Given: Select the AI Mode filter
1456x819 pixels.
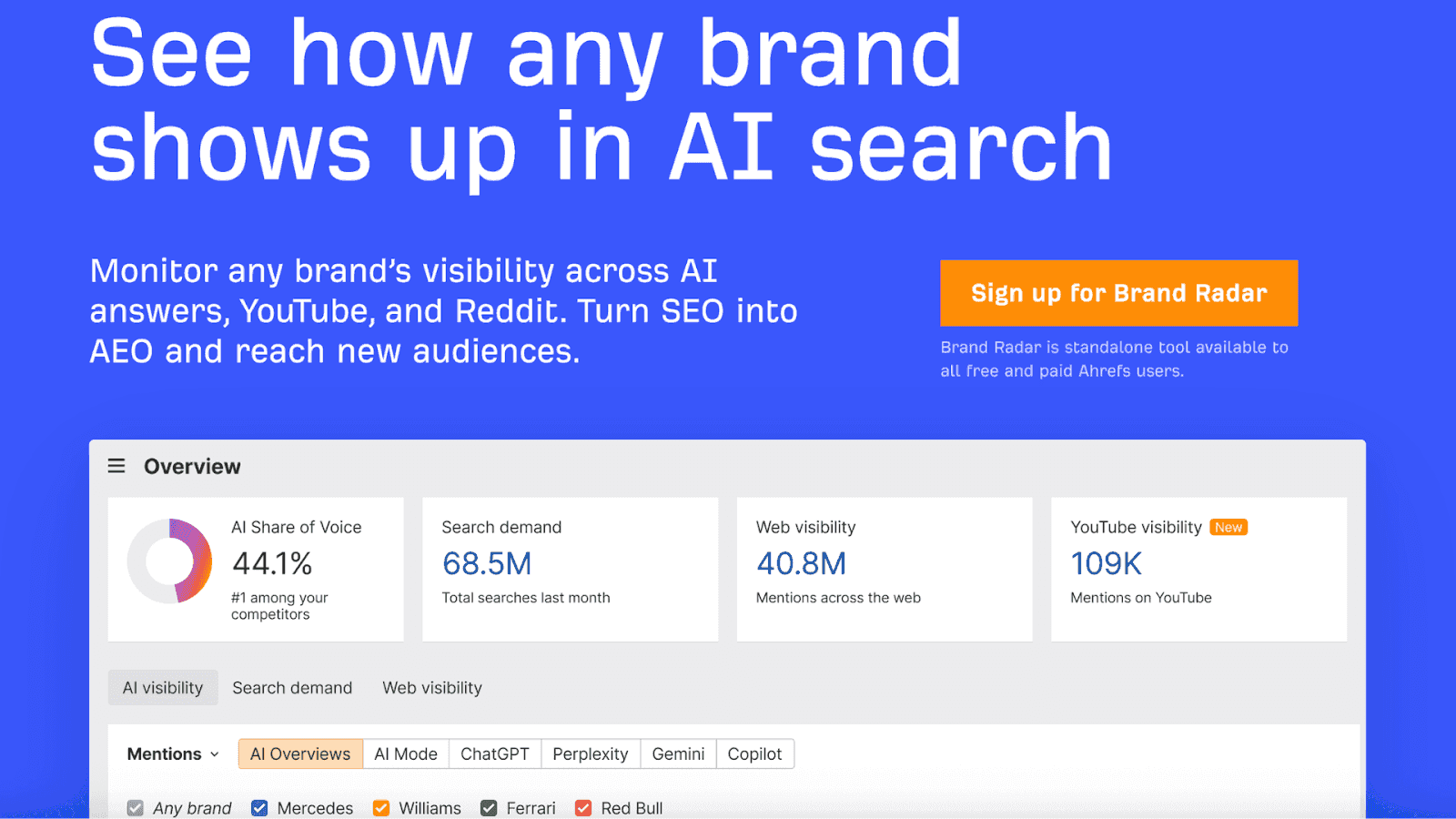Looking at the screenshot, I should pyautogui.click(x=406, y=753).
